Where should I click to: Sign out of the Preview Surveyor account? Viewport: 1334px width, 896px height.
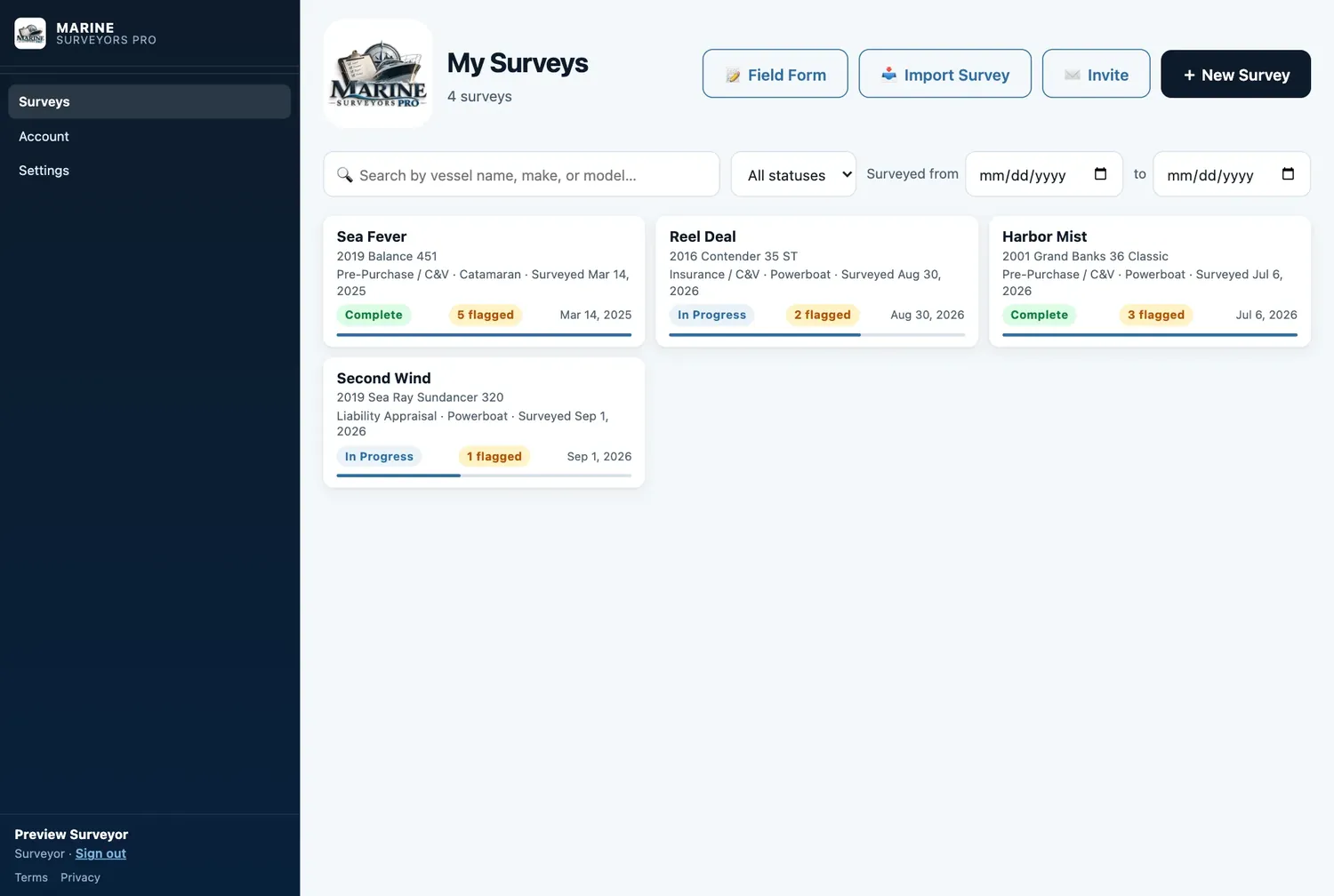pyautogui.click(x=100, y=853)
